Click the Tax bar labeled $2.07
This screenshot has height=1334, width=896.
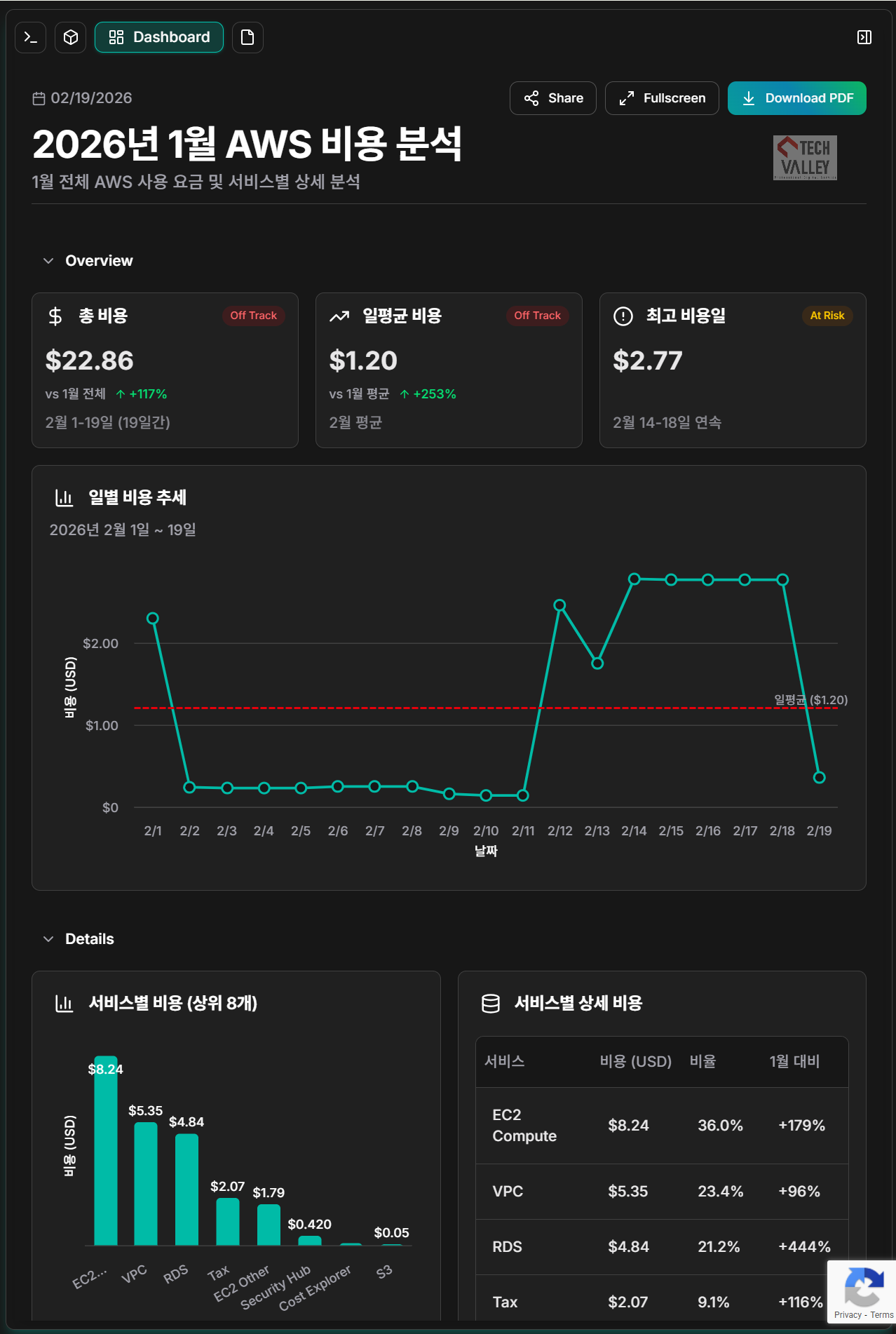(x=228, y=1222)
